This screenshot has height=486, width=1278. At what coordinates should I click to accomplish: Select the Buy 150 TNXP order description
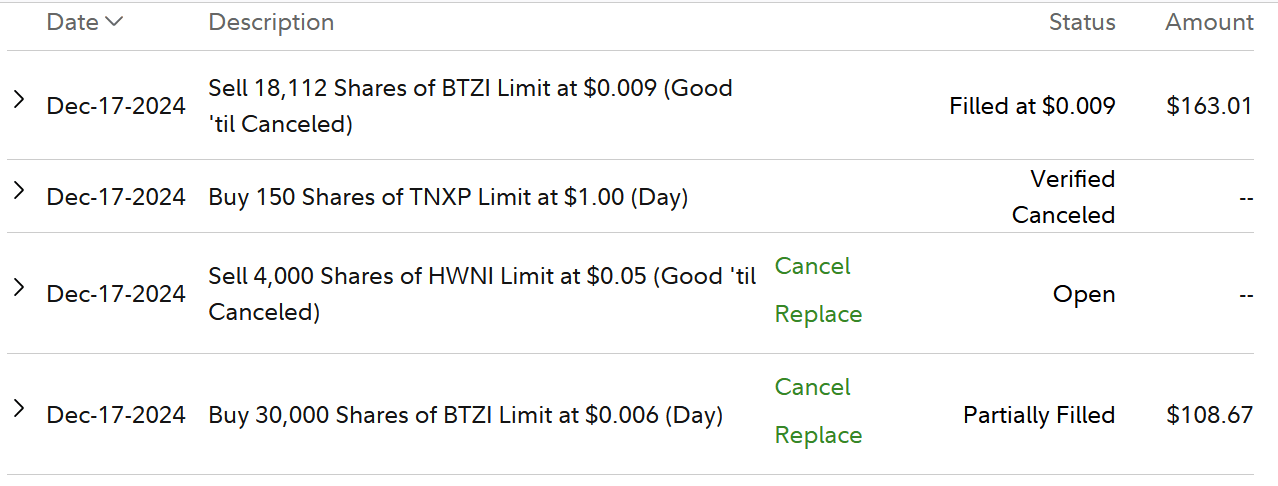coord(448,197)
